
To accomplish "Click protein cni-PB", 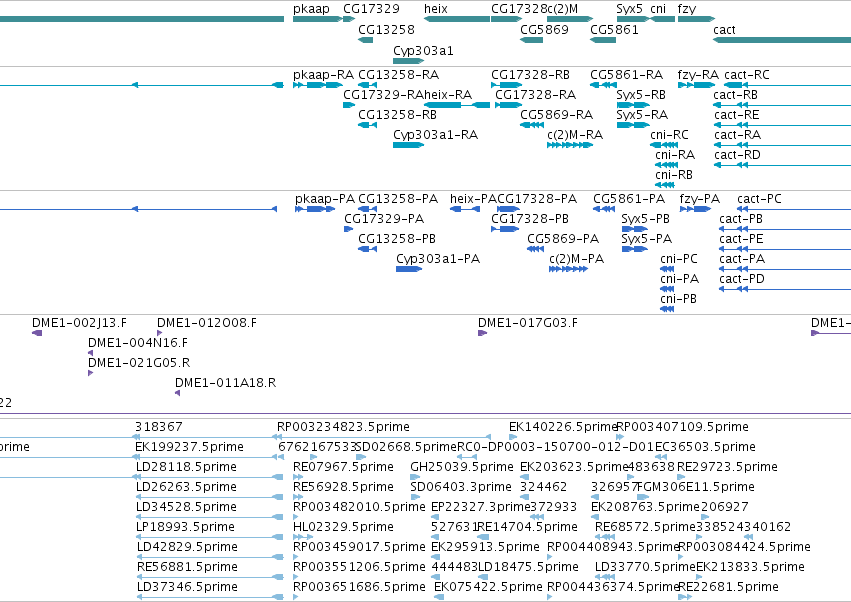I will click(678, 299).
